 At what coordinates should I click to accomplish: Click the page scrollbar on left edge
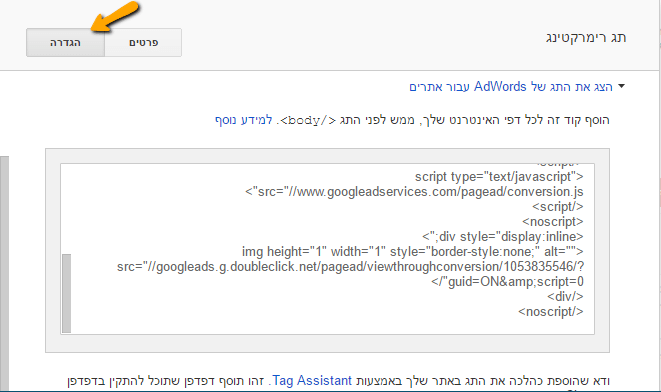click(4, 273)
